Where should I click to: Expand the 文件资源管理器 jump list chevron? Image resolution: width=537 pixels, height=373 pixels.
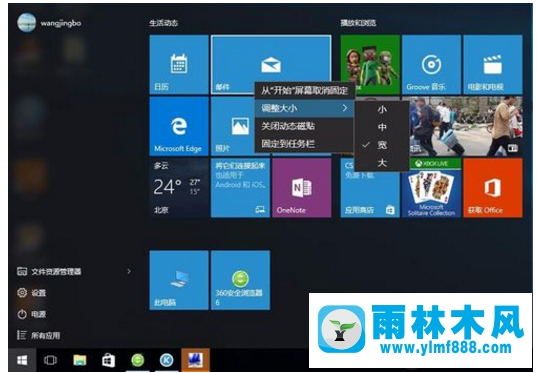pos(129,272)
